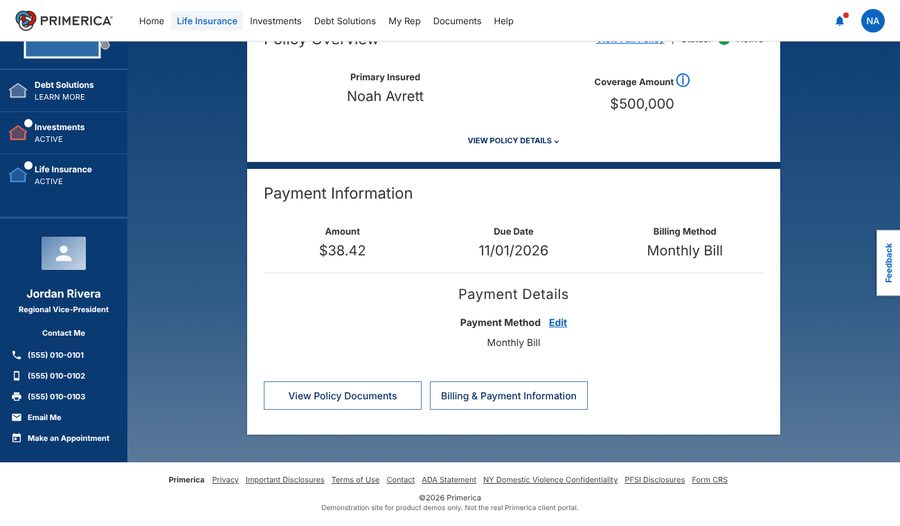900x526 pixels.
Task: Open the Contact footer link
Action: [400, 479]
